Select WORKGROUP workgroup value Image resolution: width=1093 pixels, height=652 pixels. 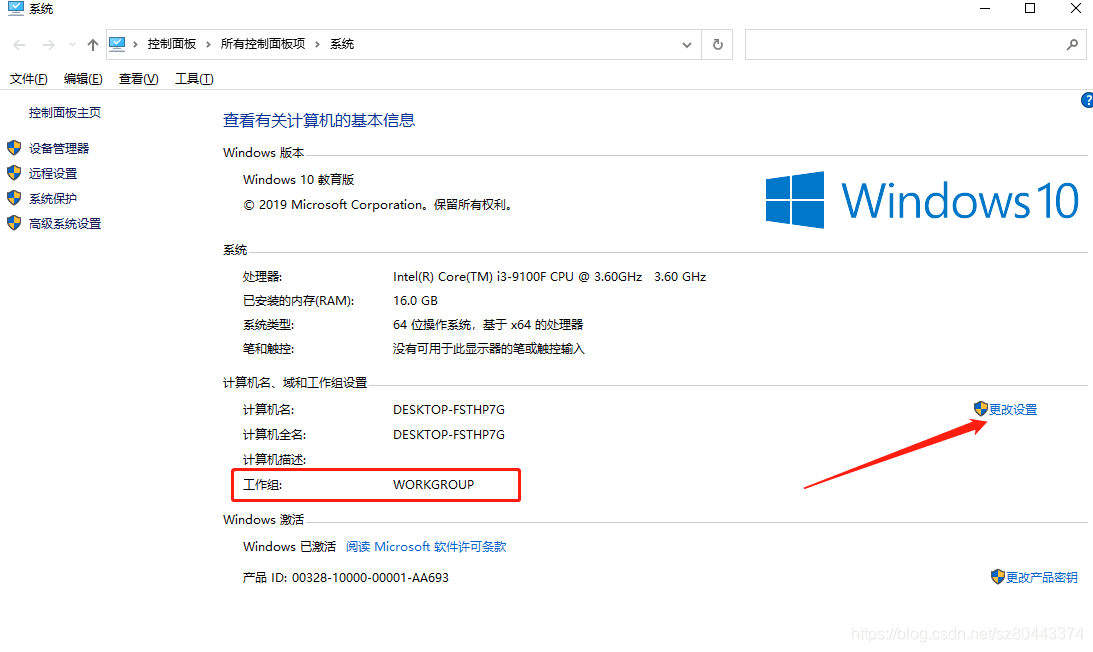(434, 485)
